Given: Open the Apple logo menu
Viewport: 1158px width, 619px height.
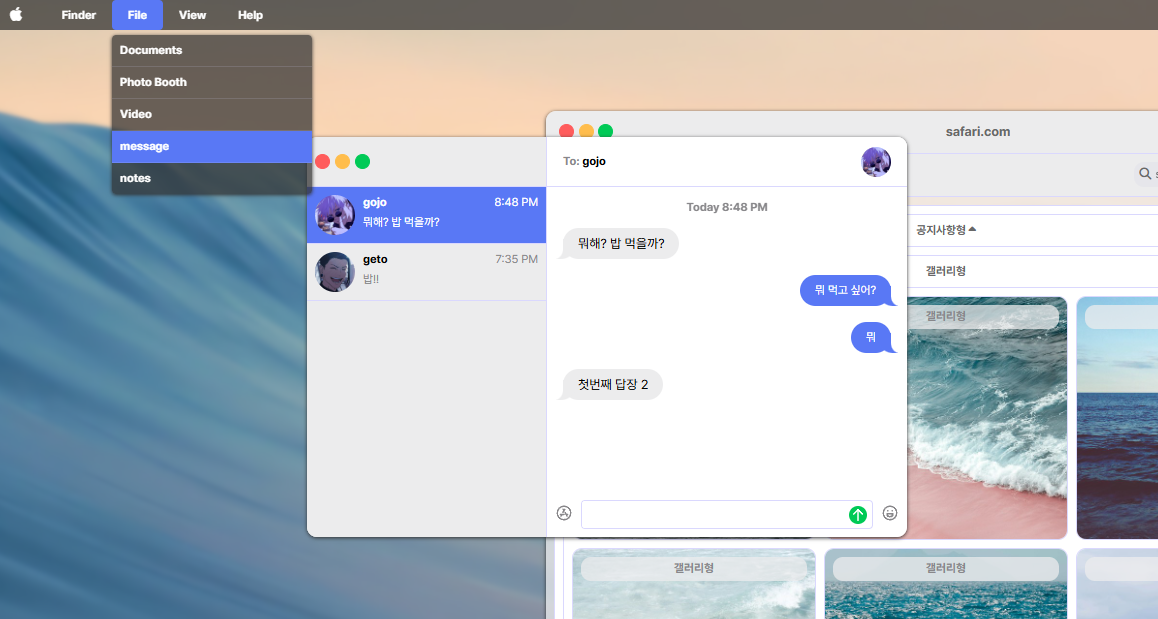Looking at the screenshot, I should pyautogui.click(x=16, y=15).
